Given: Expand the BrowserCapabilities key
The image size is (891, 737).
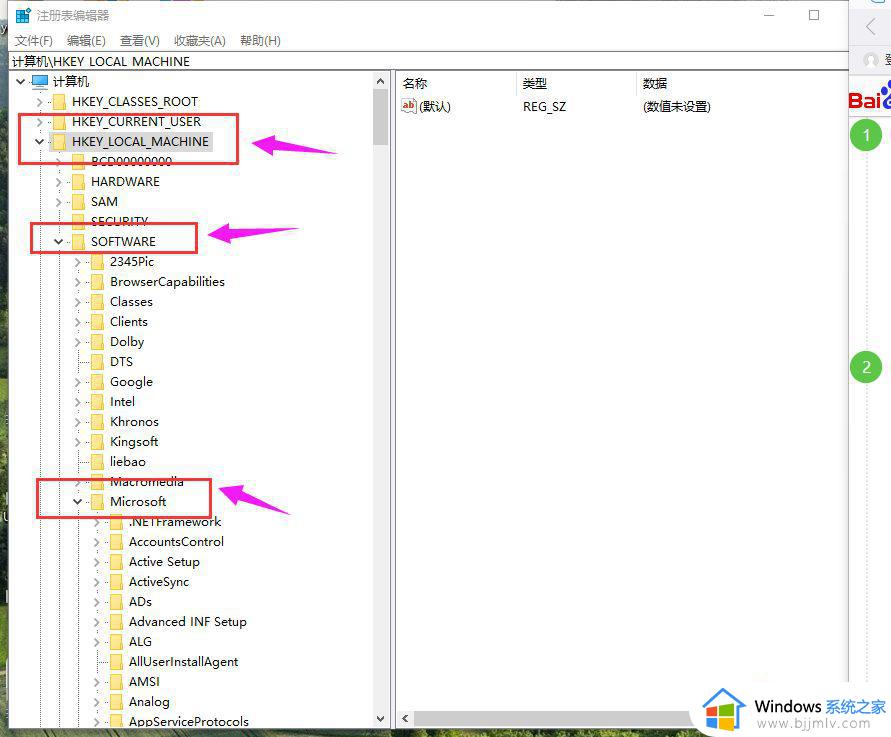Looking at the screenshot, I should (x=78, y=282).
